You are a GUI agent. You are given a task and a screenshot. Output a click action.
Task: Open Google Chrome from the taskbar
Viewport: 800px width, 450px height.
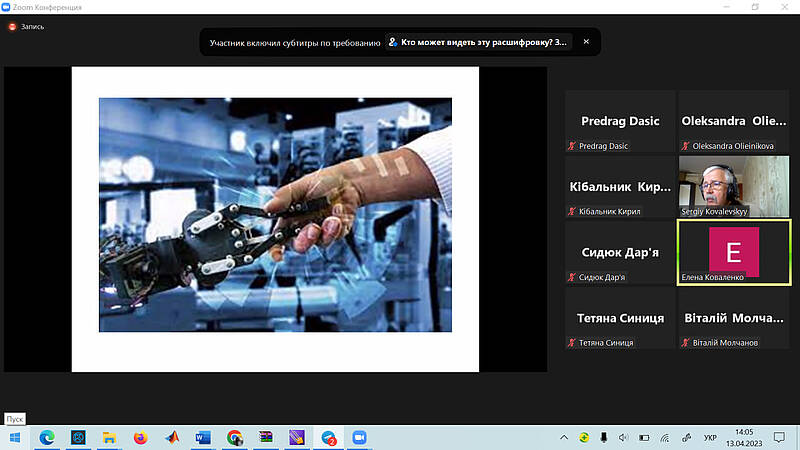point(234,437)
